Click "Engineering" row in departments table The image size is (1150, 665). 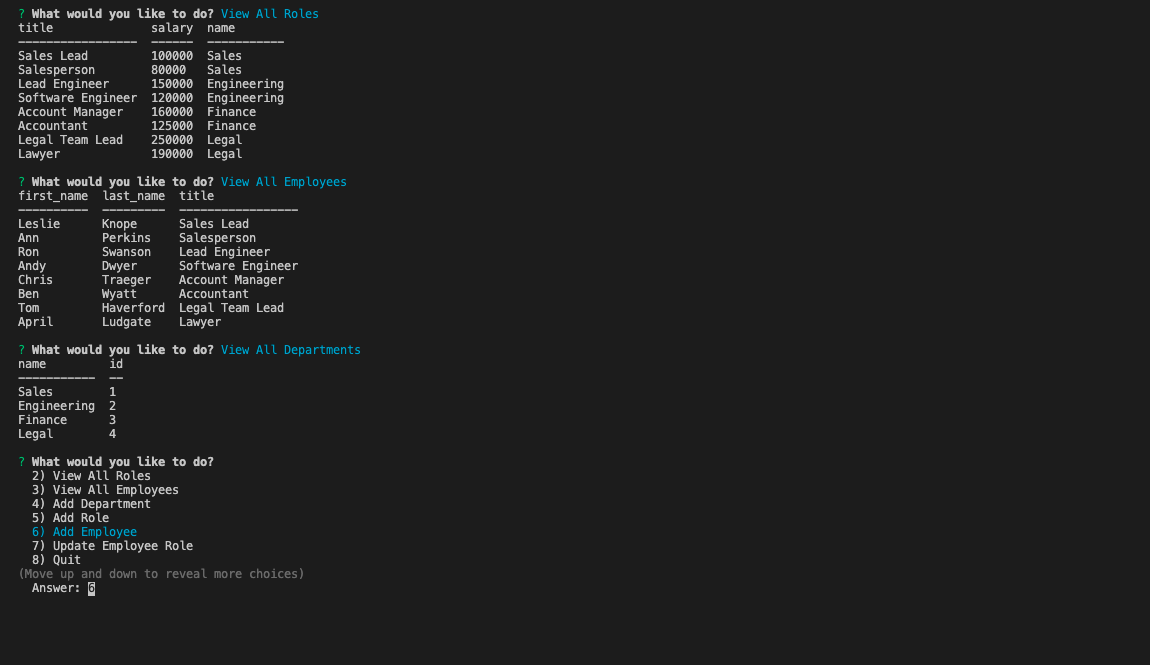[67, 405]
